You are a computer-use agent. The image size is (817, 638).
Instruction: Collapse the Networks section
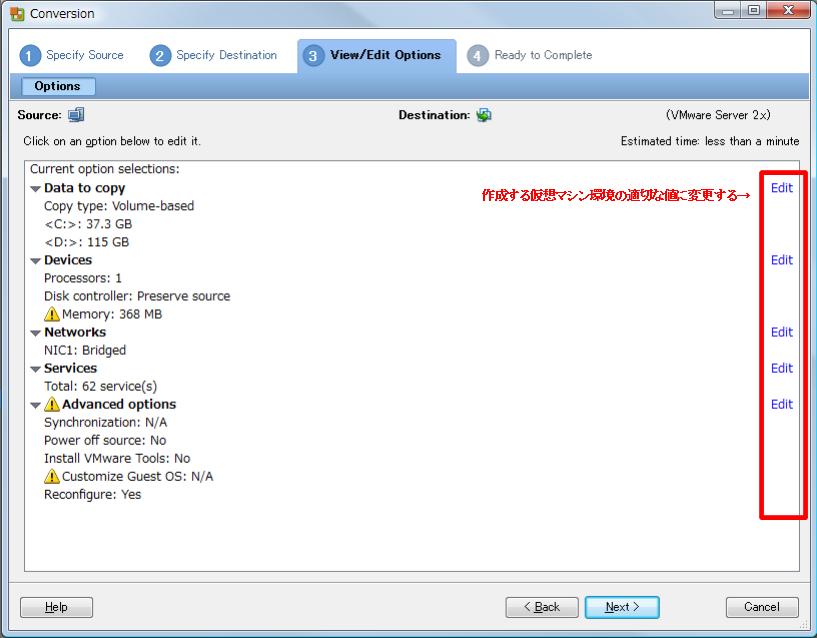coord(35,333)
